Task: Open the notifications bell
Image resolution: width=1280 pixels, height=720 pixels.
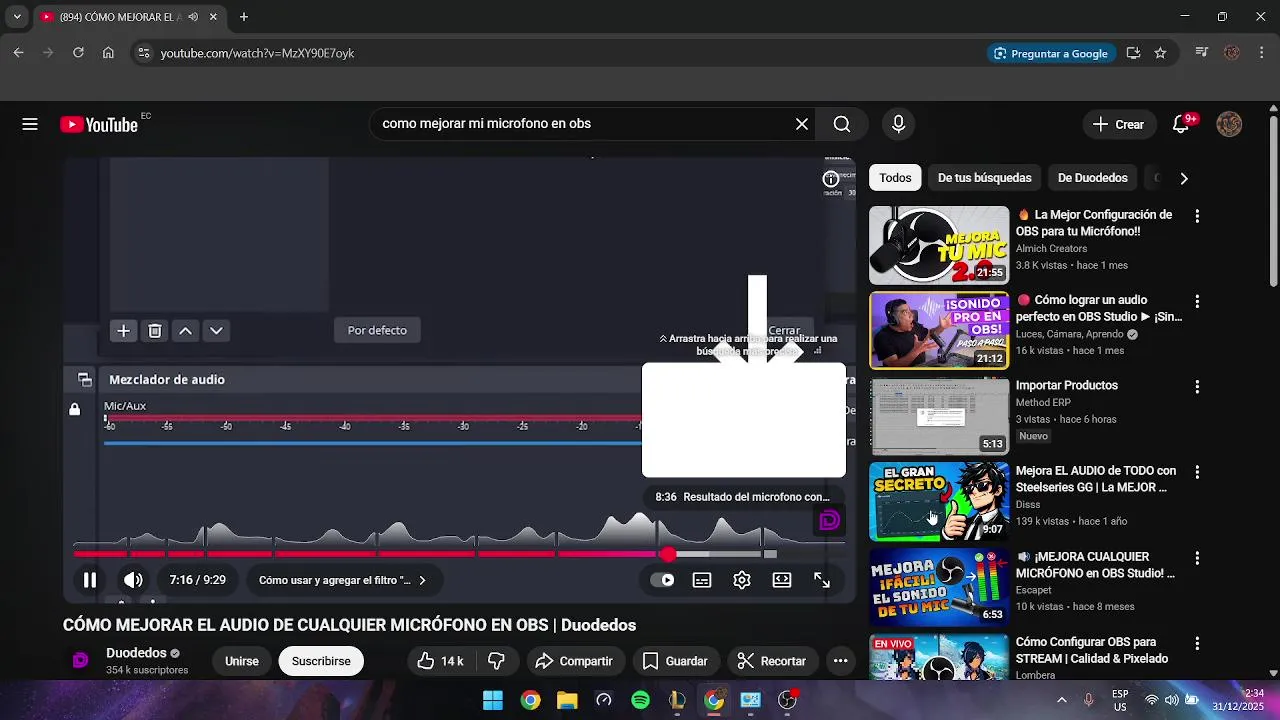Action: [1181, 124]
